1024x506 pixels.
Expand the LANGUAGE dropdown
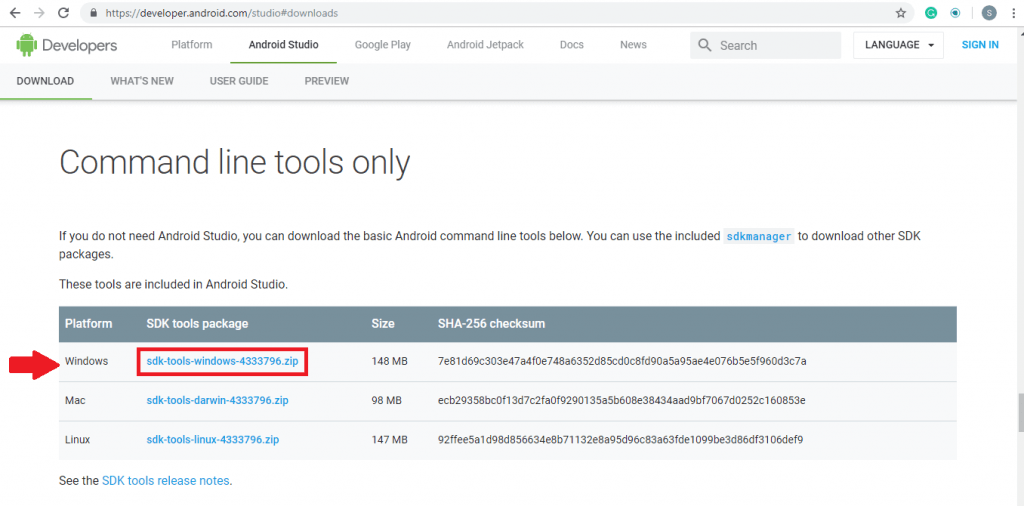[898, 45]
